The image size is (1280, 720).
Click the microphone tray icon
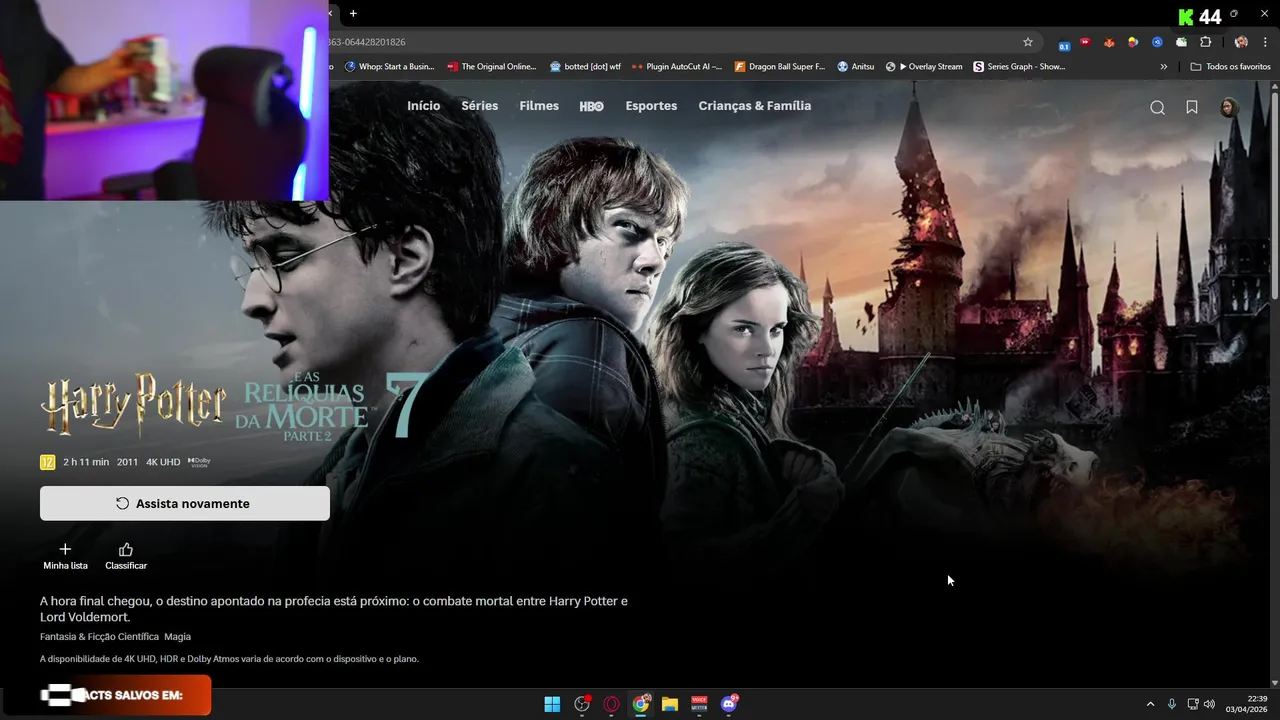(1172, 704)
